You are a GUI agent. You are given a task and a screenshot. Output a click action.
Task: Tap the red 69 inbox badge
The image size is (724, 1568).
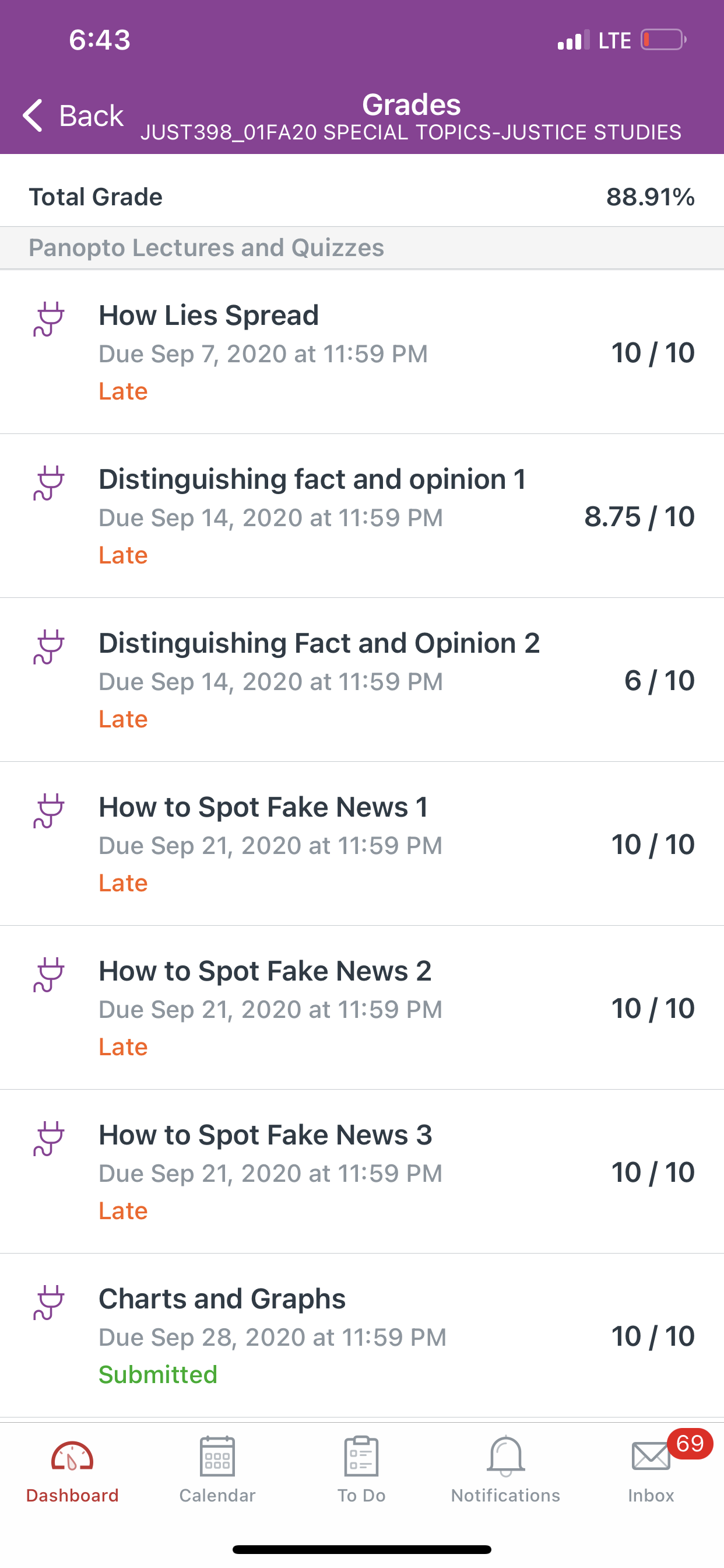click(690, 1443)
